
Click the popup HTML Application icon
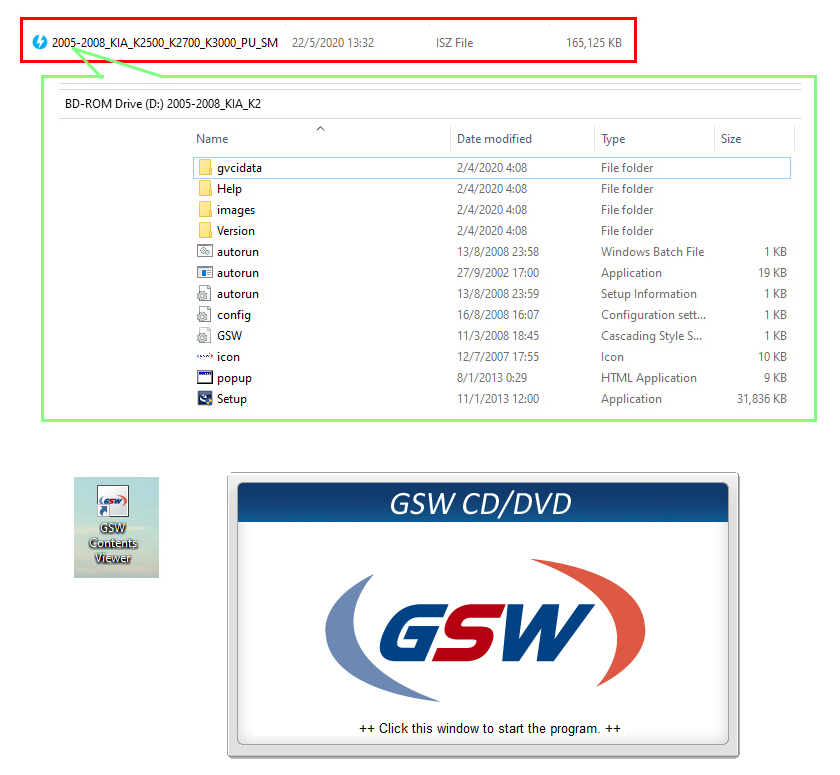tap(205, 378)
